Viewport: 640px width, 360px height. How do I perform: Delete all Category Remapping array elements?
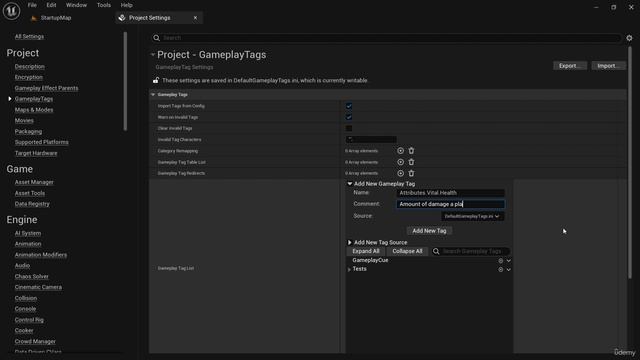[x=411, y=151]
